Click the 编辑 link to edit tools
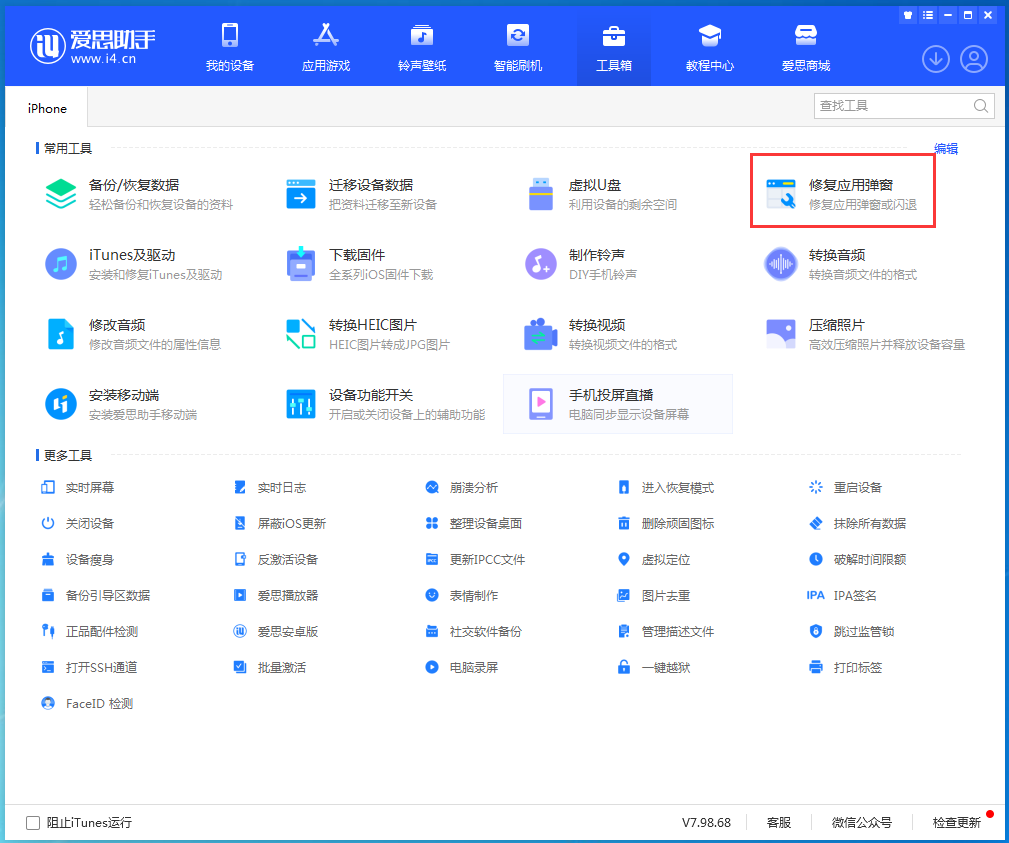The height and width of the screenshot is (843, 1009). [945, 148]
